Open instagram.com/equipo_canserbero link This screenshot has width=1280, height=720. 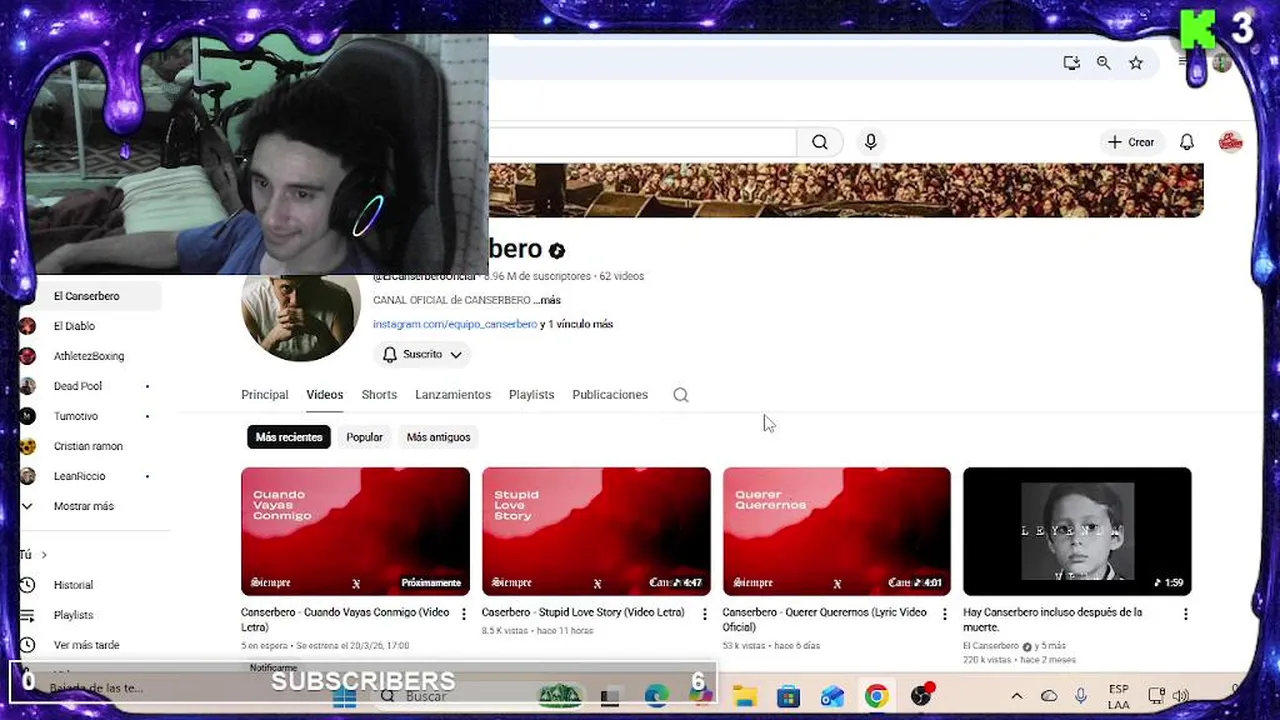click(x=455, y=324)
